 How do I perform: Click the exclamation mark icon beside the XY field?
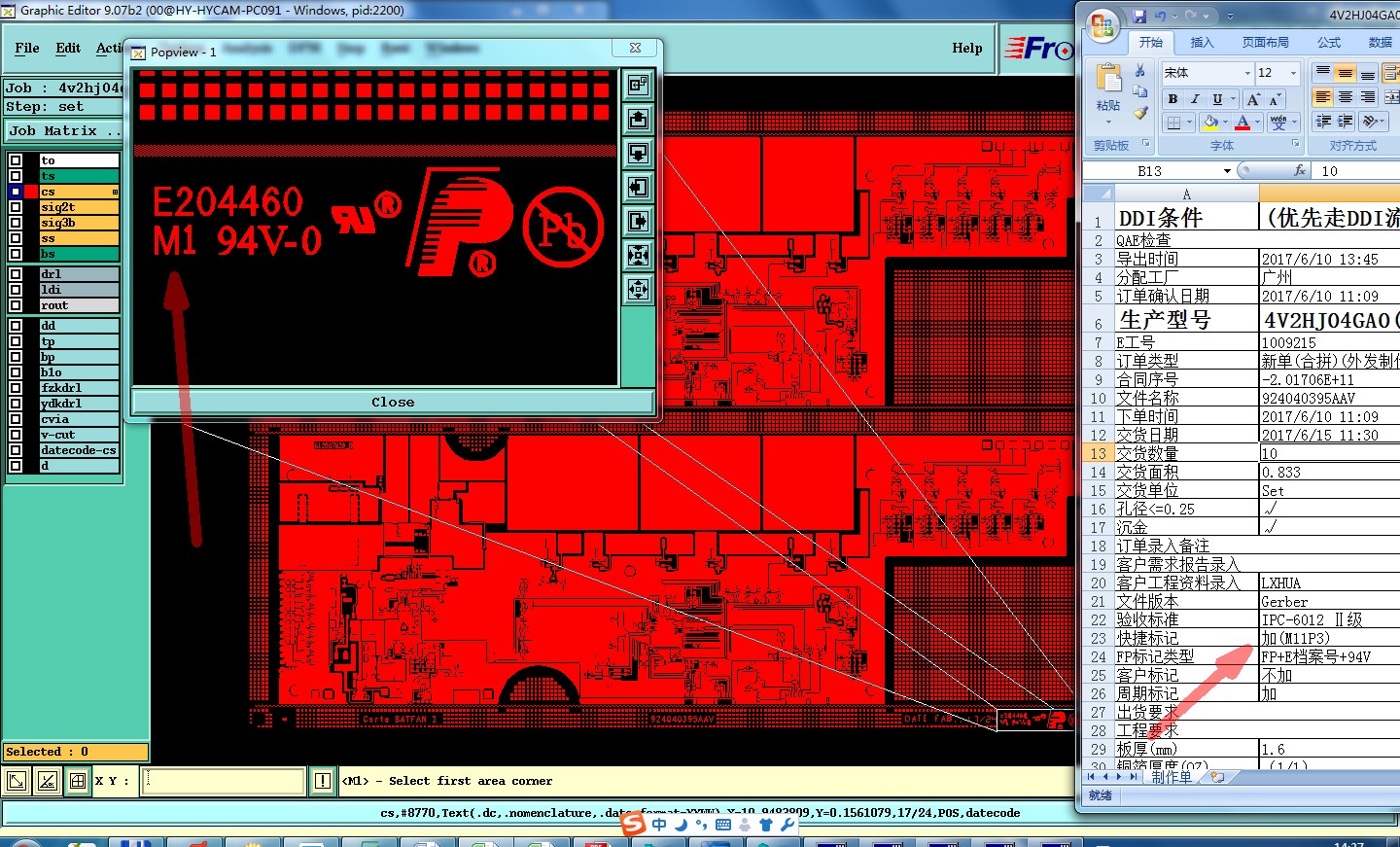tap(323, 780)
